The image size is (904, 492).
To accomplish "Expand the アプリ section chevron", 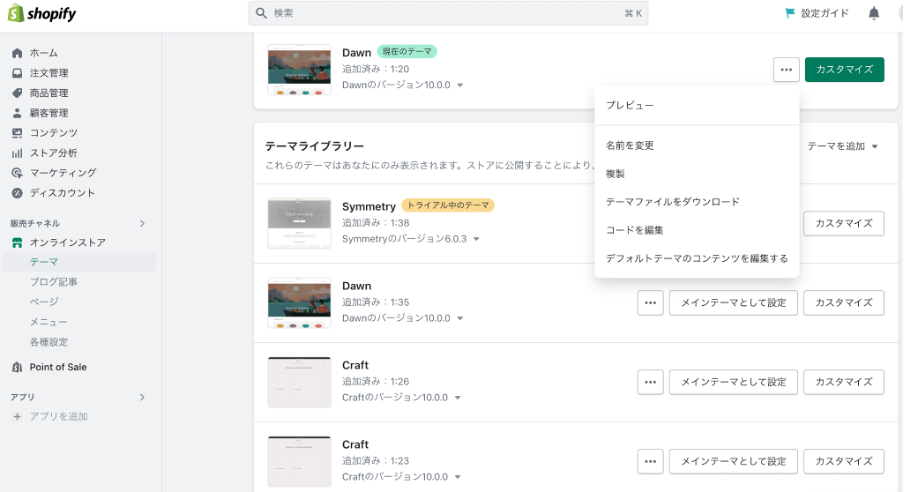I will 142,397.
